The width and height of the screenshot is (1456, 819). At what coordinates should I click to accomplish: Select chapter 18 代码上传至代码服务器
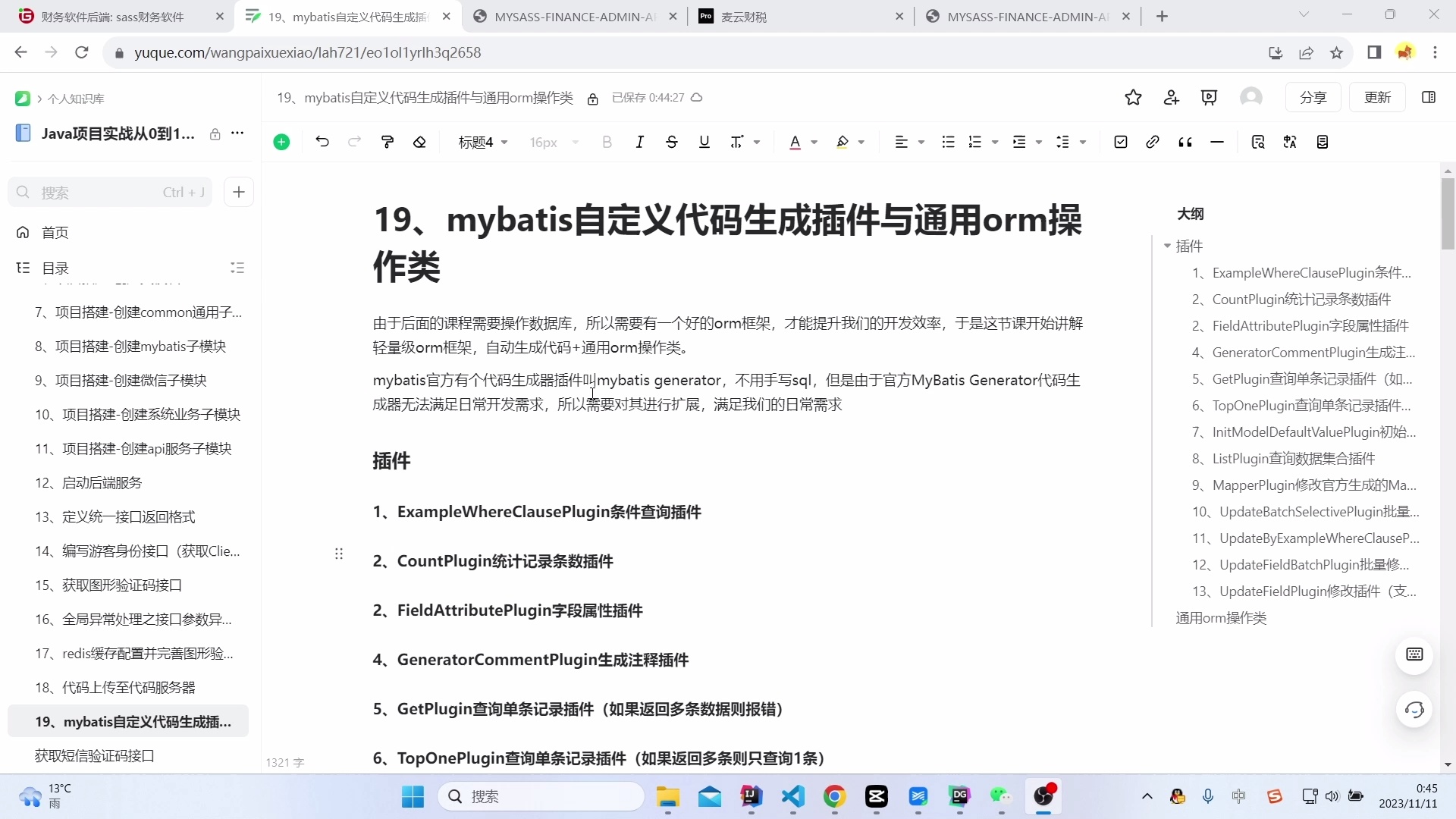(x=115, y=687)
